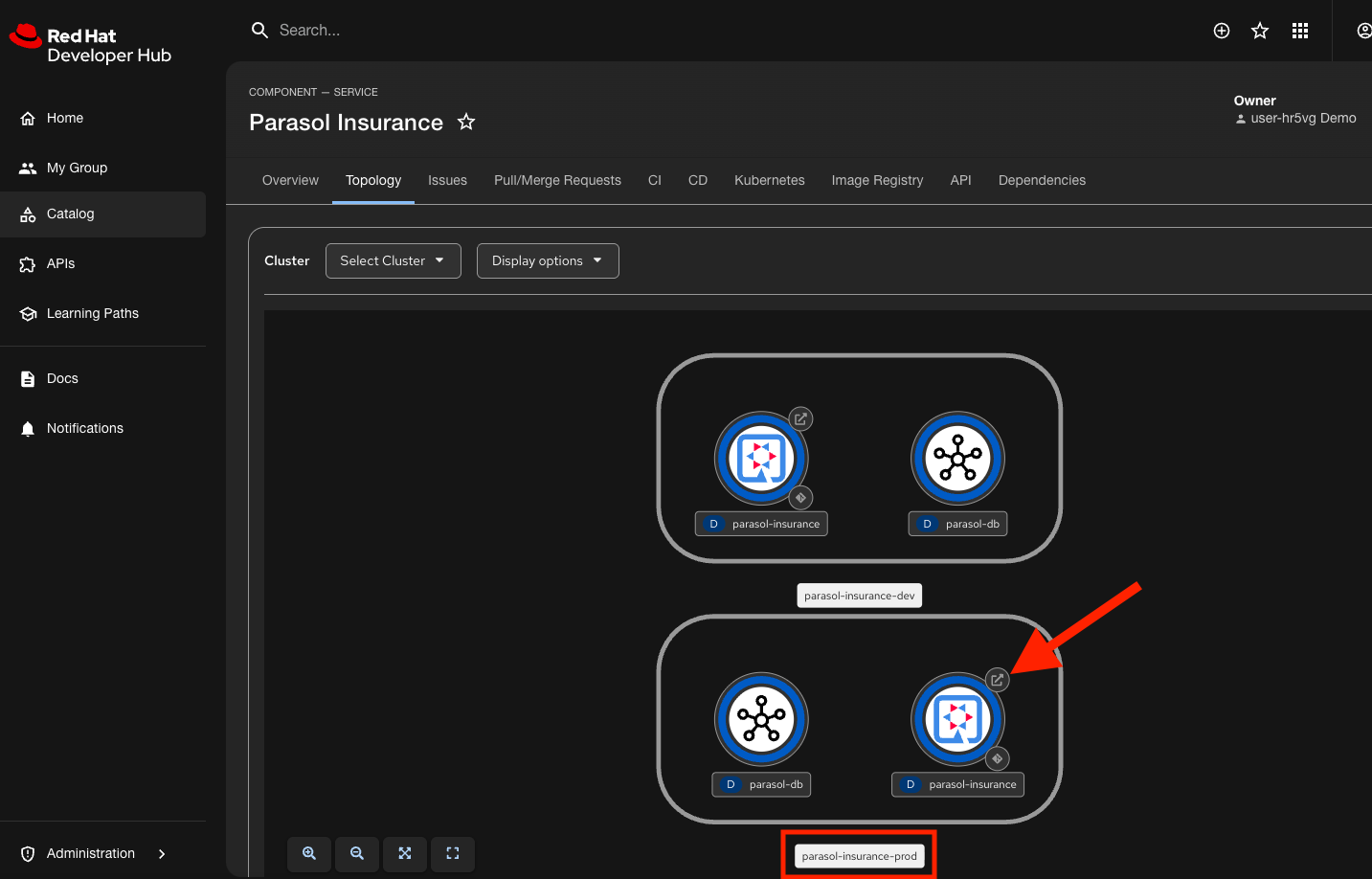The height and width of the screenshot is (879, 1372).
Task: Open Learning Paths in sidebar
Action: [102, 313]
